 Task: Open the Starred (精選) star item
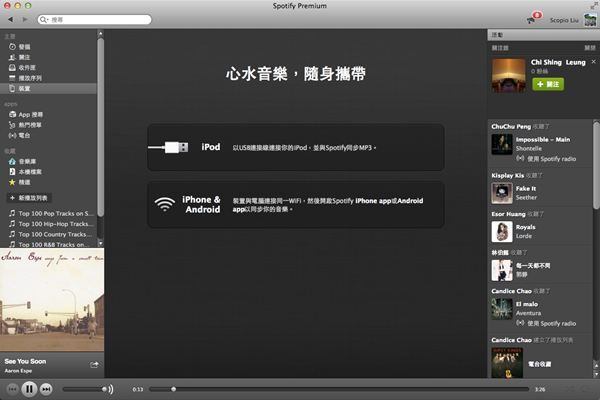click(20, 182)
